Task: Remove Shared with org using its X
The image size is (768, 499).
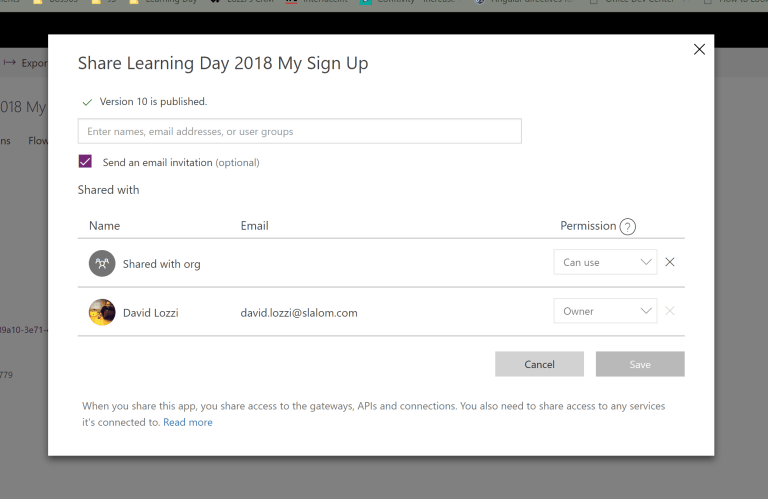Action: pyautogui.click(x=670, y=262)
